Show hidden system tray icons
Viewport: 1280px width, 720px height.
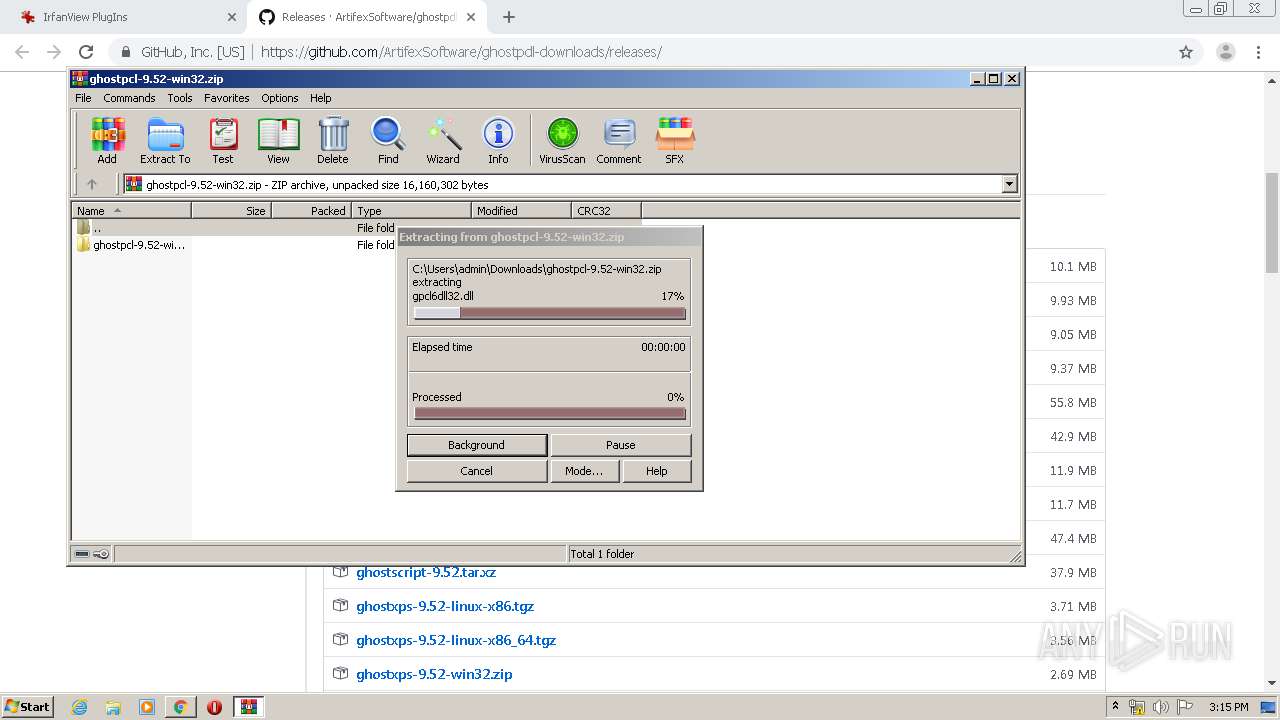pyautogui.click(x=1116, y=707)
